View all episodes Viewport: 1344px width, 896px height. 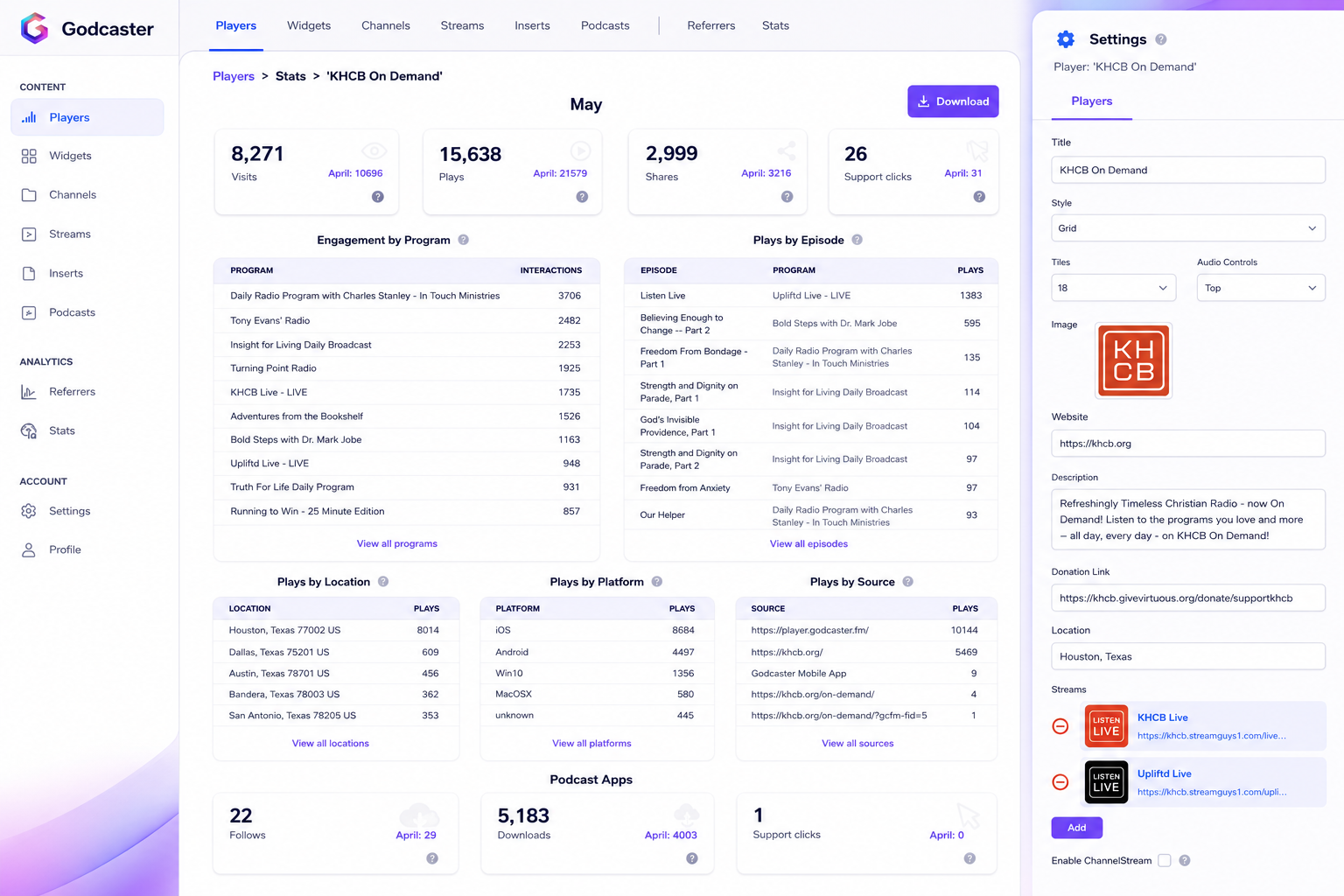808,543
